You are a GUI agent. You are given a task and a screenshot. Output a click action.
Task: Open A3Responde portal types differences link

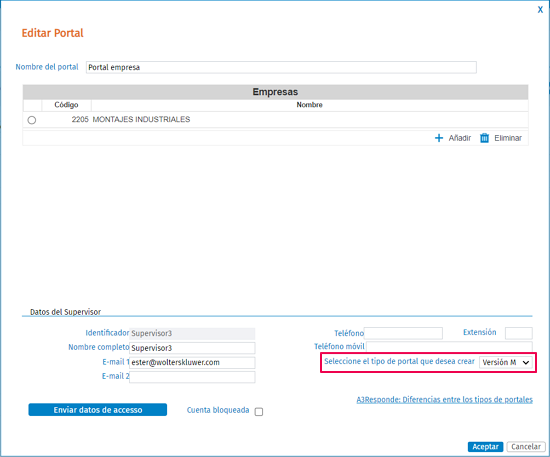(x=444, y=399)
